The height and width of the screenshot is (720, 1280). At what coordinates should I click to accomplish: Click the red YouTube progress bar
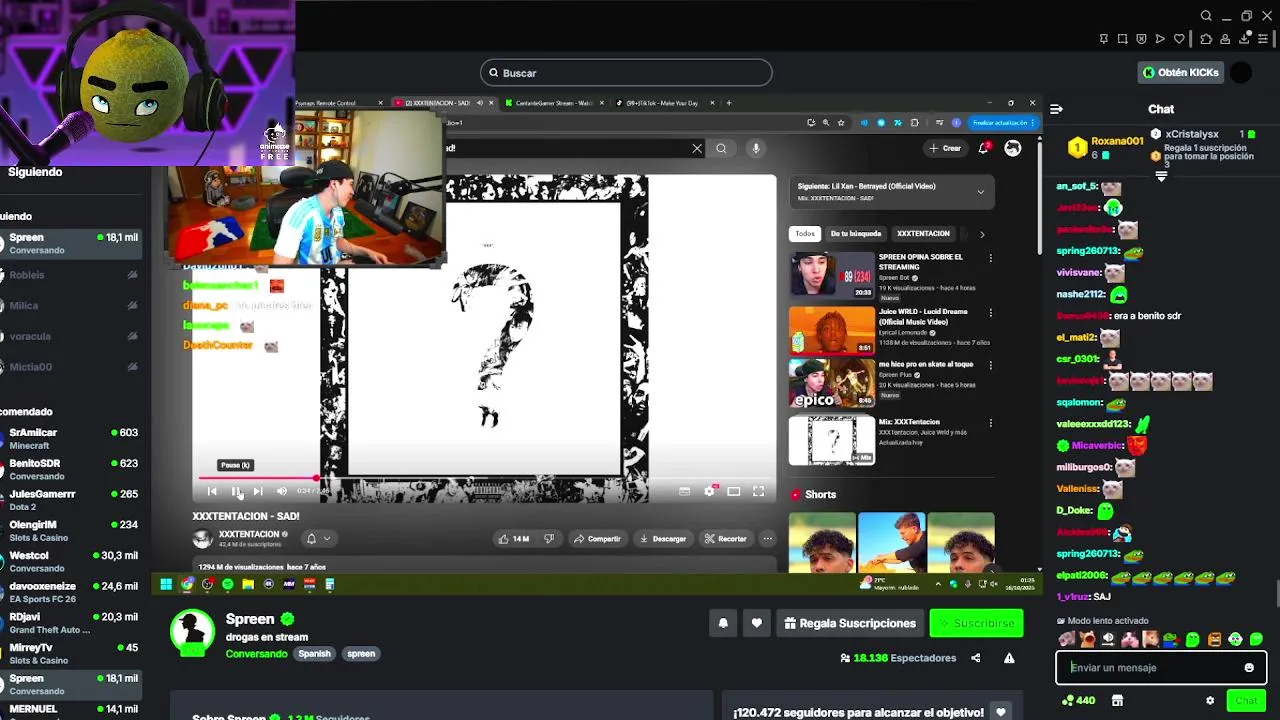(x=256, y=478)
